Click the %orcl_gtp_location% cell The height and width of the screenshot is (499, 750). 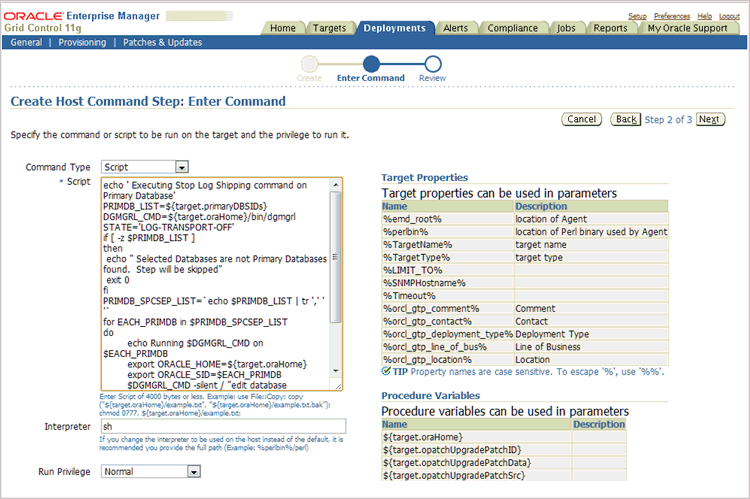tap(448, 359)
